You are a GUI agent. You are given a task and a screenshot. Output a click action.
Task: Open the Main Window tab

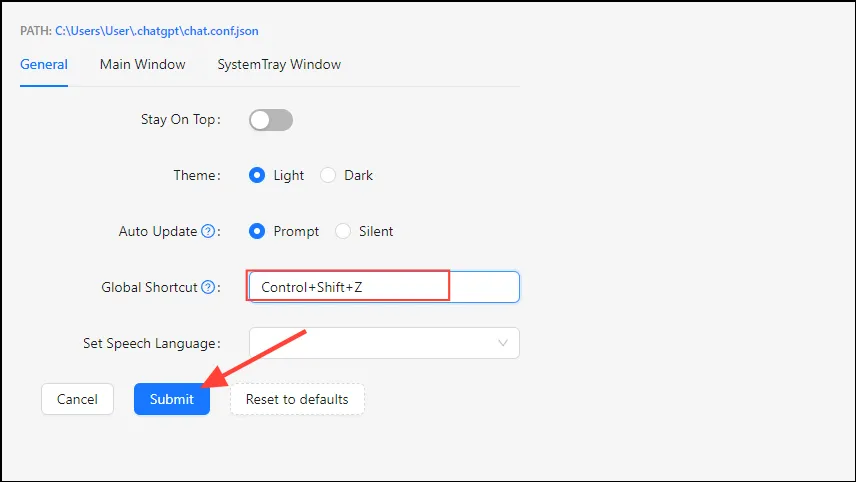142,64
